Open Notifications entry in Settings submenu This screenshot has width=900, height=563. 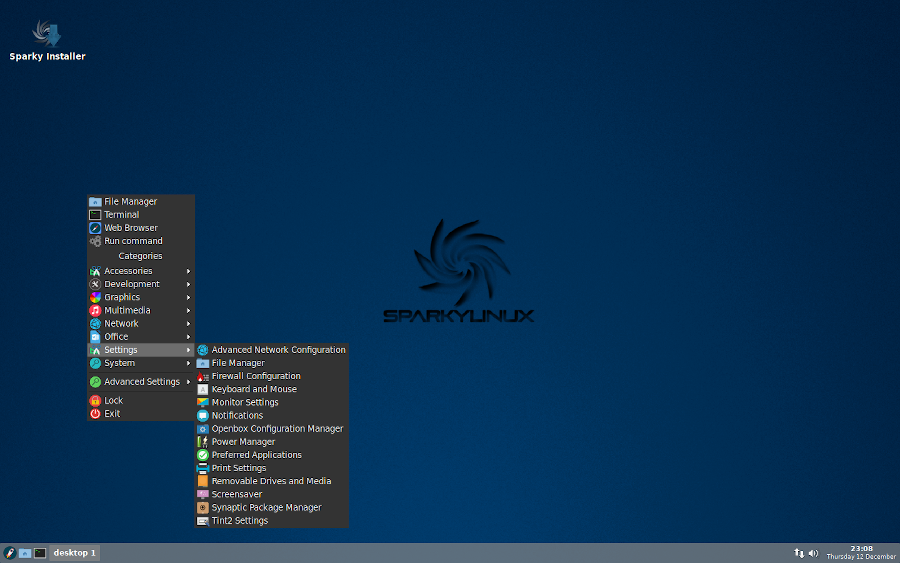(x=271, y=416)
